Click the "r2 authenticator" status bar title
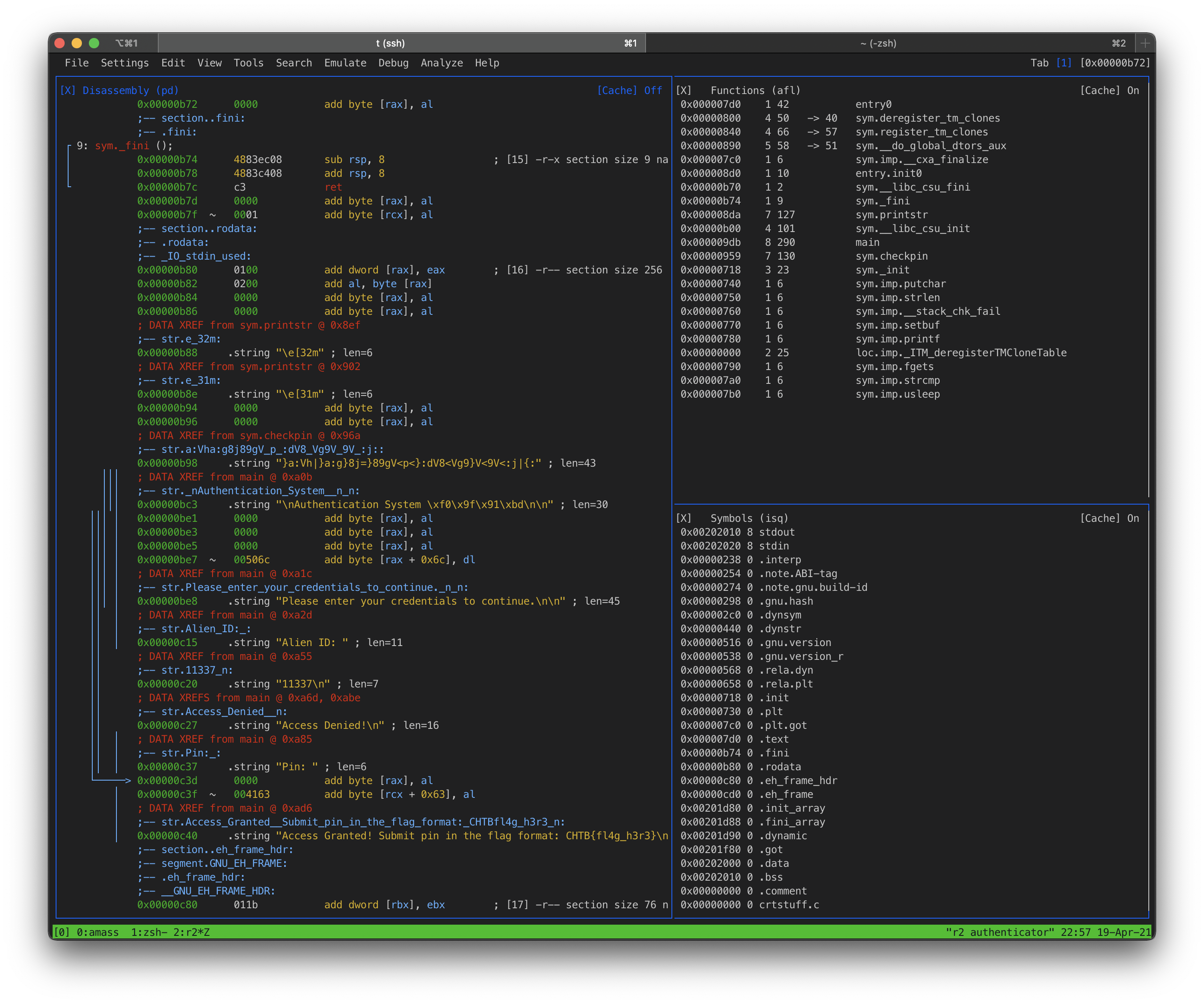The height and width of the screenshot is (1004, 1204). [999, 932]
